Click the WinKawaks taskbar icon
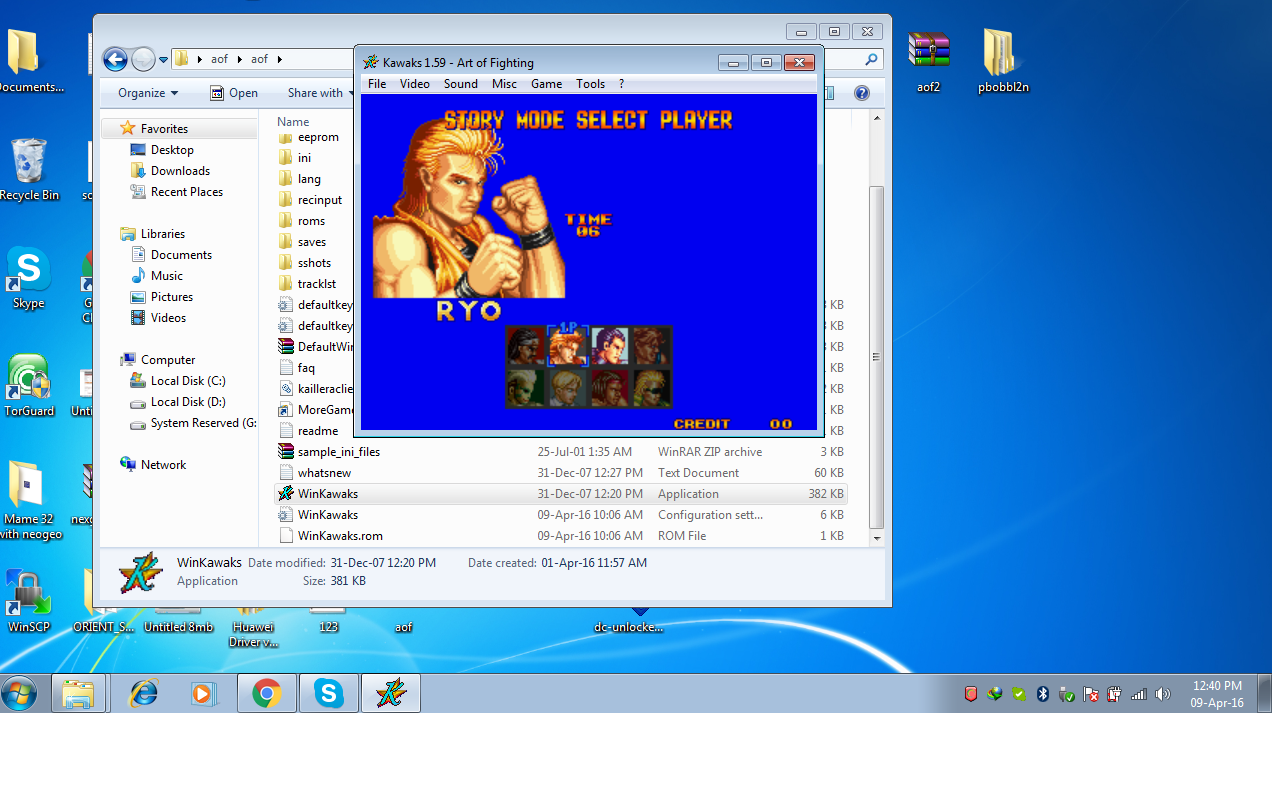This screenshot has height=800, width=1280. click(x=390, y=693)
